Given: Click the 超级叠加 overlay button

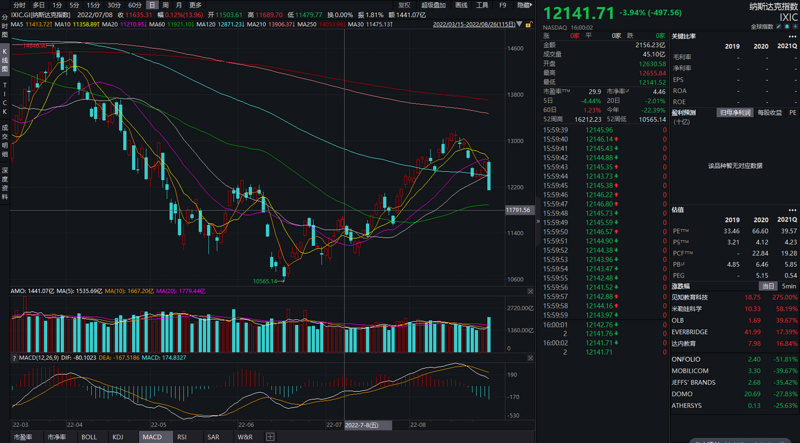Looking at the screenshot, I should [x=434, y=5].
